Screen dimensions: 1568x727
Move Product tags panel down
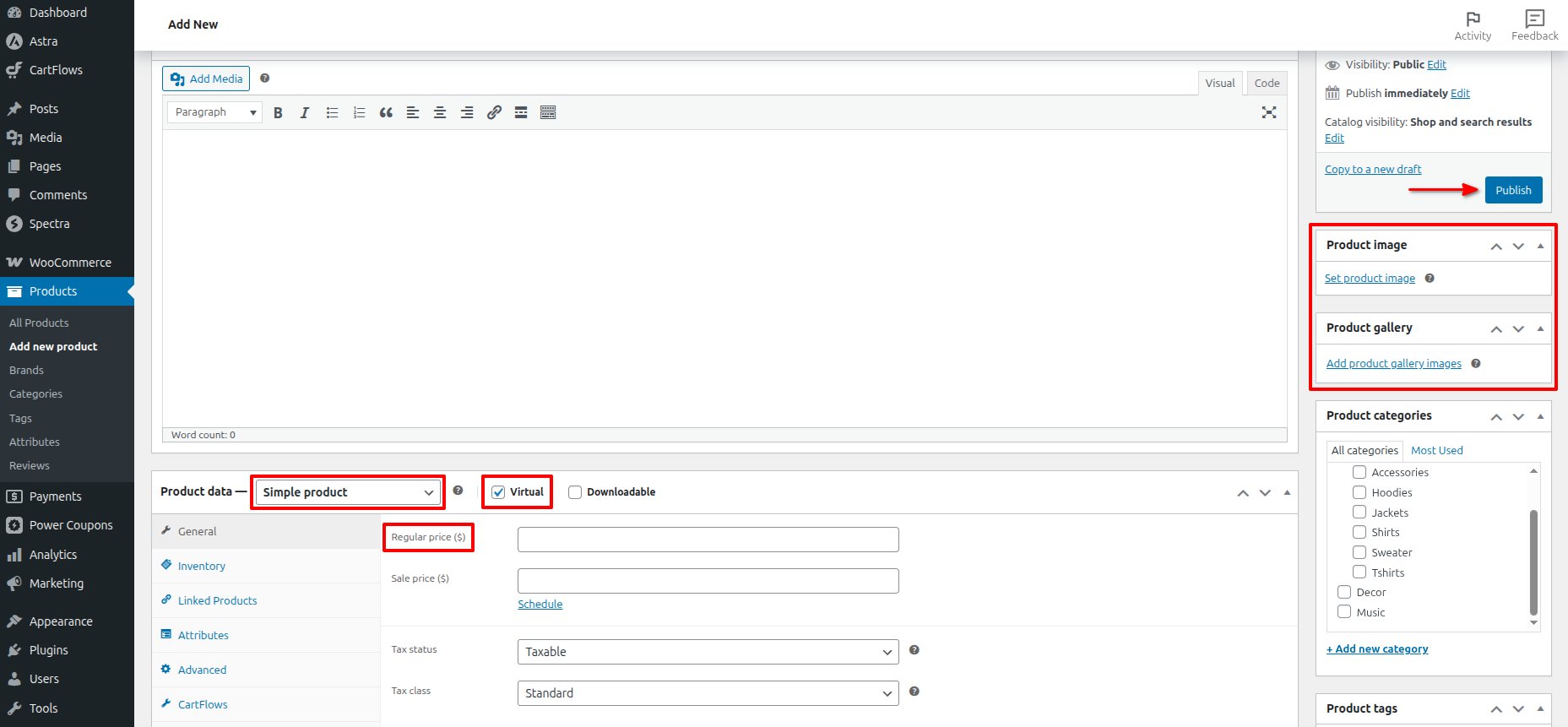point(1518,709)
